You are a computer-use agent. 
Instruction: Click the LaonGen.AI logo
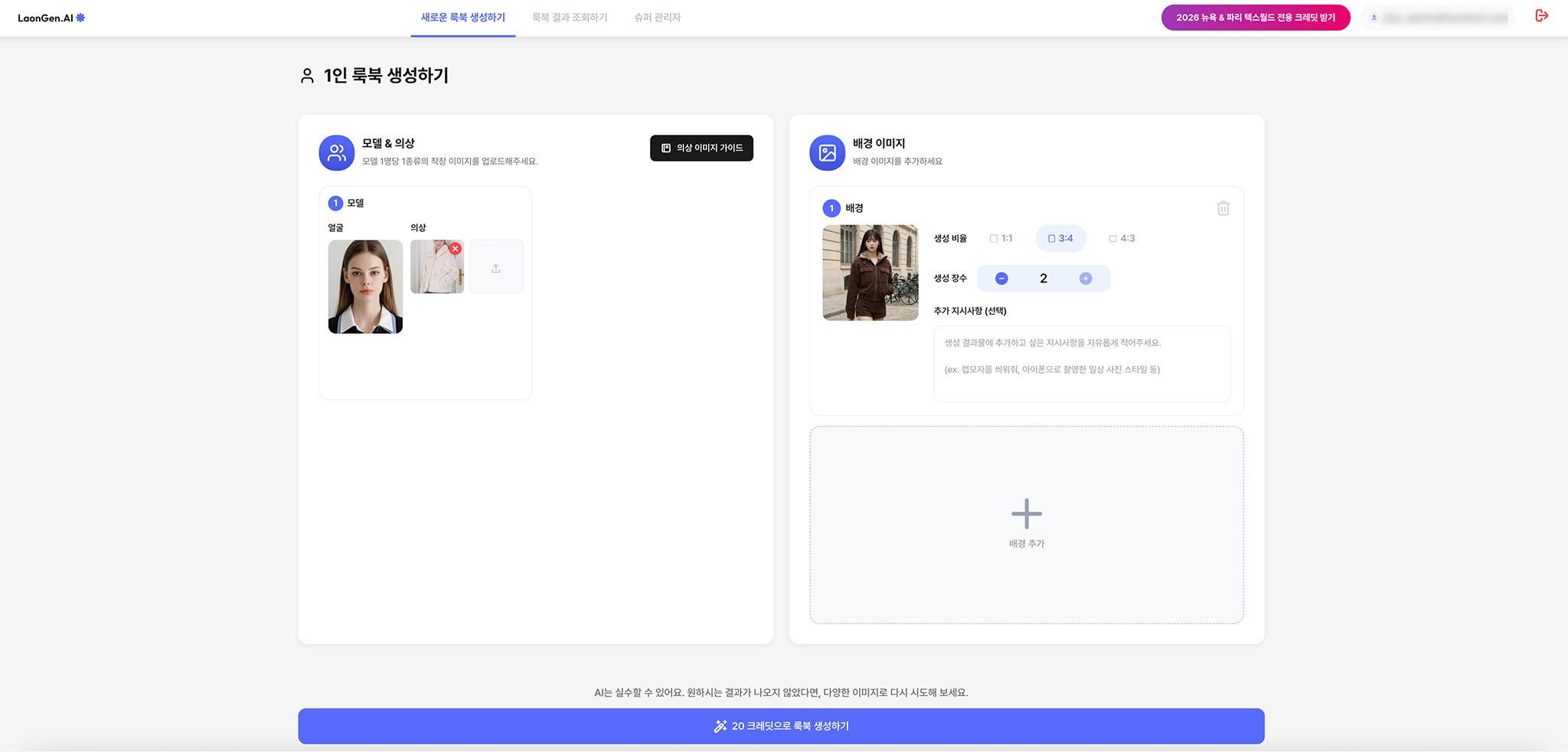51,18
